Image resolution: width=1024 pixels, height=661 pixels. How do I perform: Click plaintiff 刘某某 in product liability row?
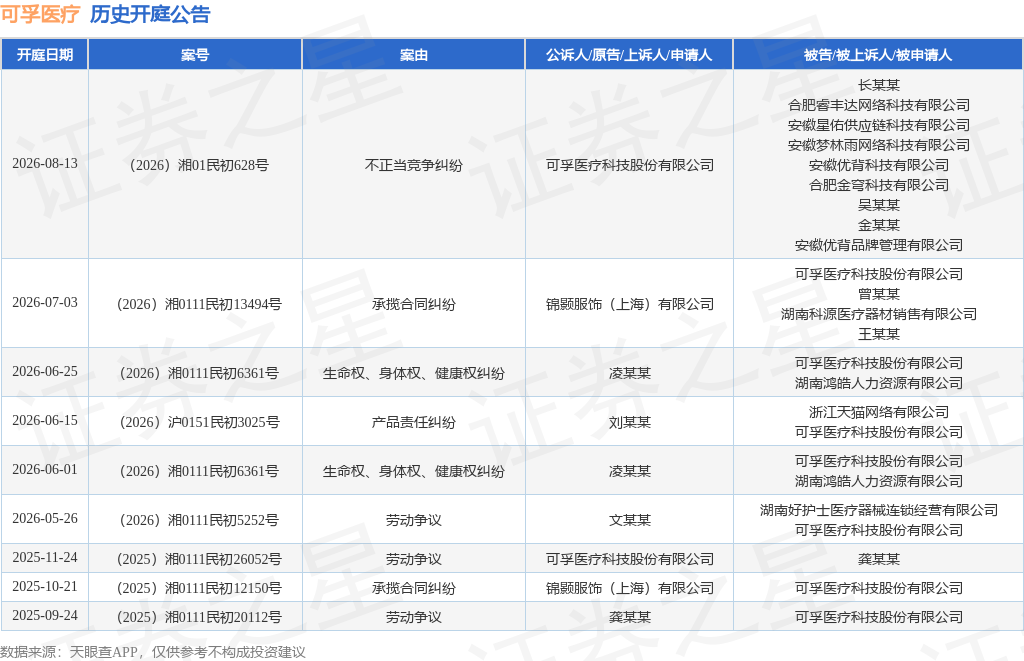[630, 422]
